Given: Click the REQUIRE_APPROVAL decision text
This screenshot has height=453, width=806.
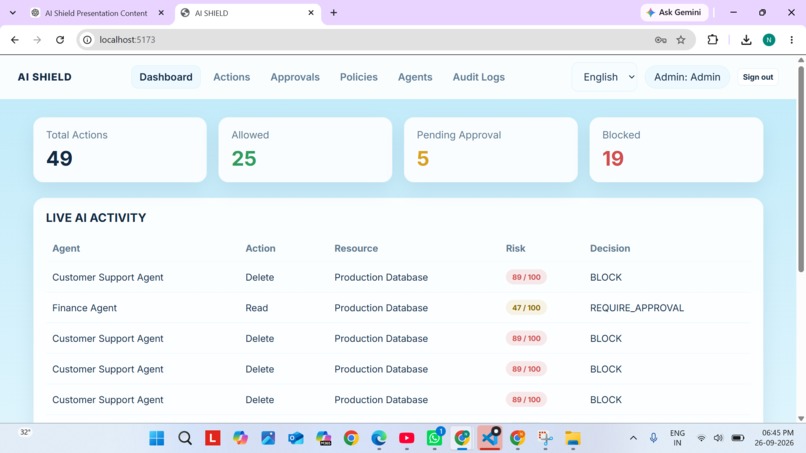Looking at the screenshot, I should (637, 308).
